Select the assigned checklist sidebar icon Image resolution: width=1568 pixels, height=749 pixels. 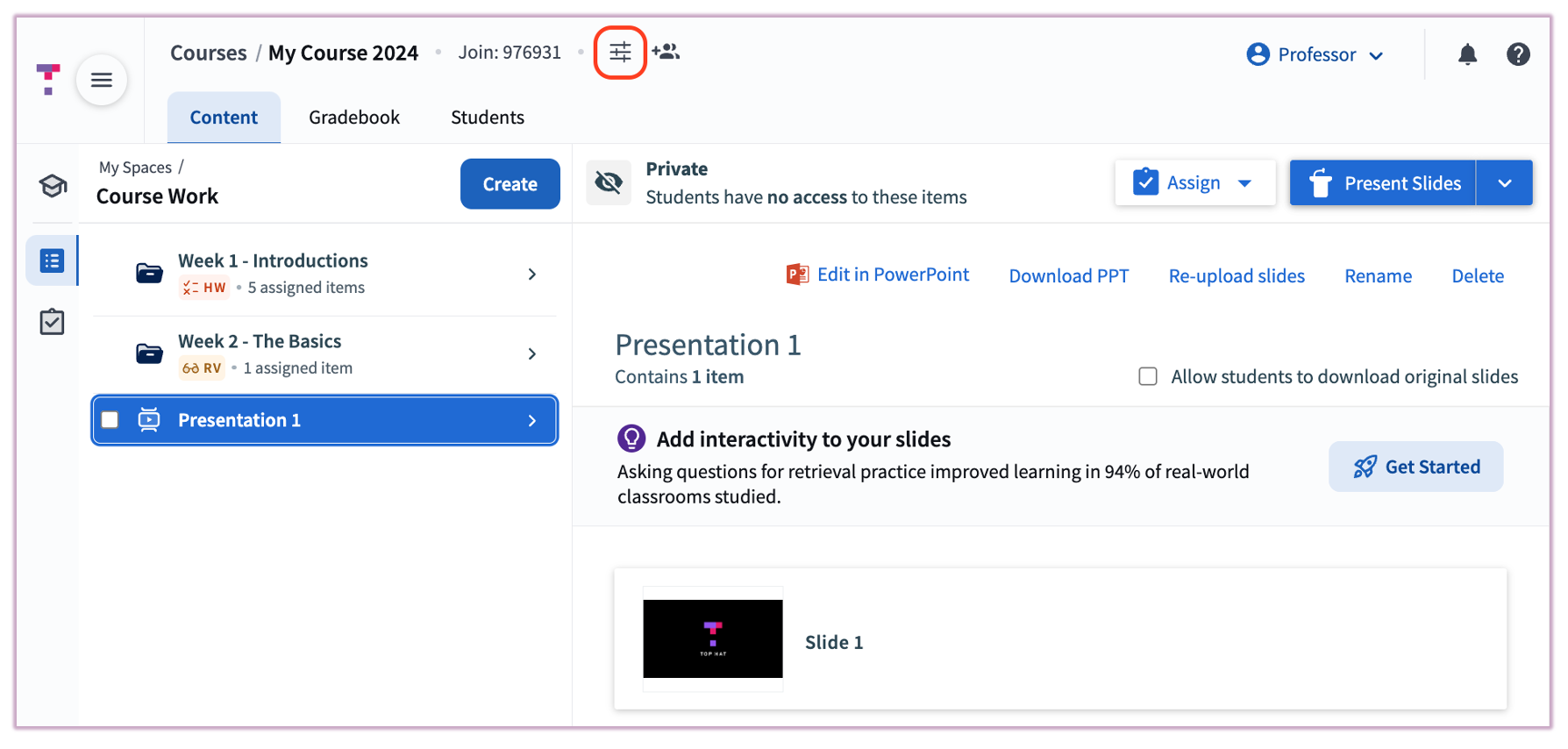point(53,322)
